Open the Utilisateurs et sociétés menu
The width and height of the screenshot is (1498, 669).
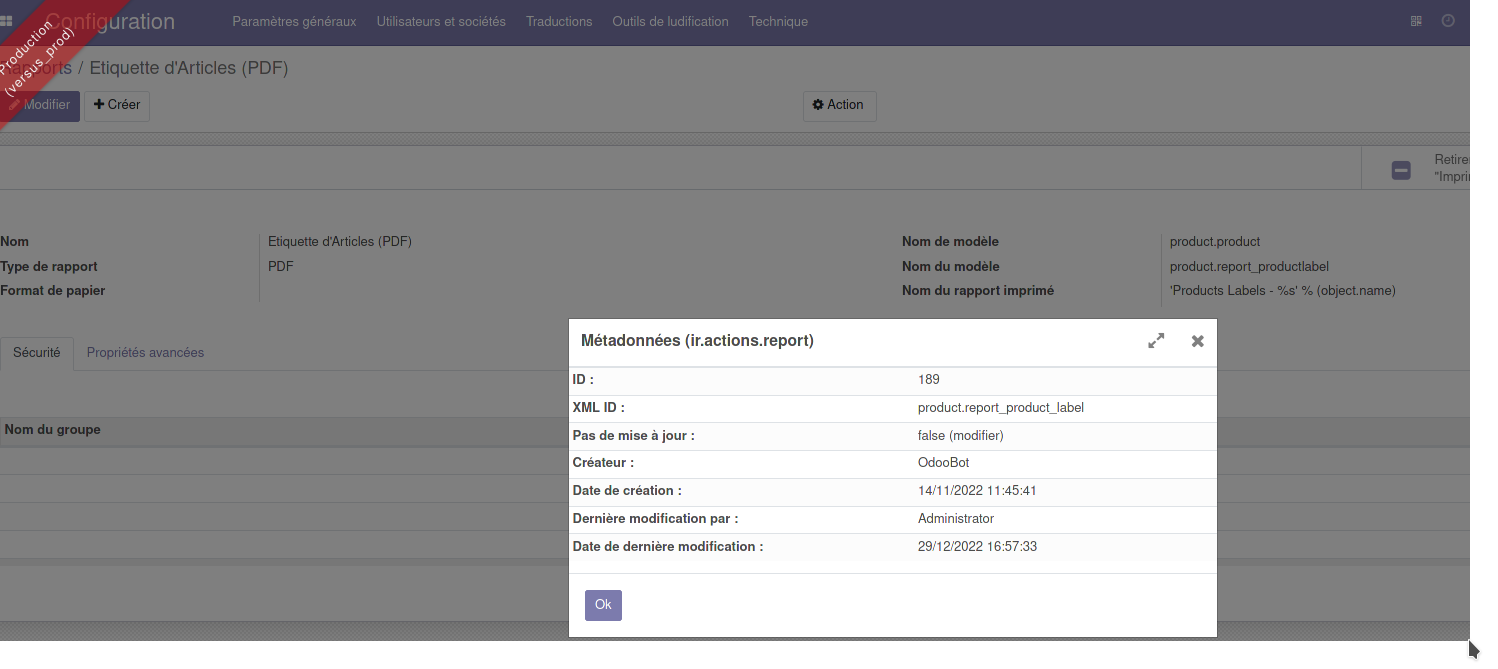pyautogui.click(x=440, y=21)
